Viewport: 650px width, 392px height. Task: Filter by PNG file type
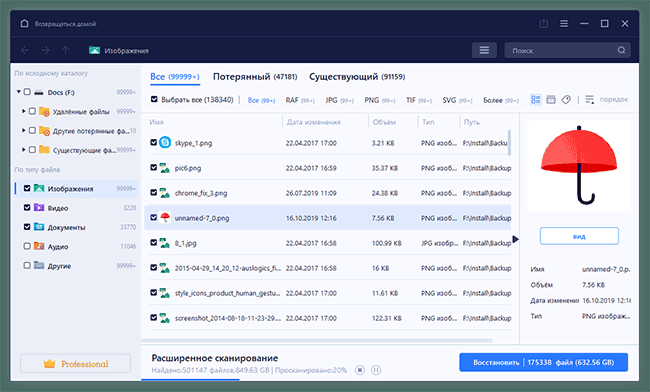click(x=380, y=100)
